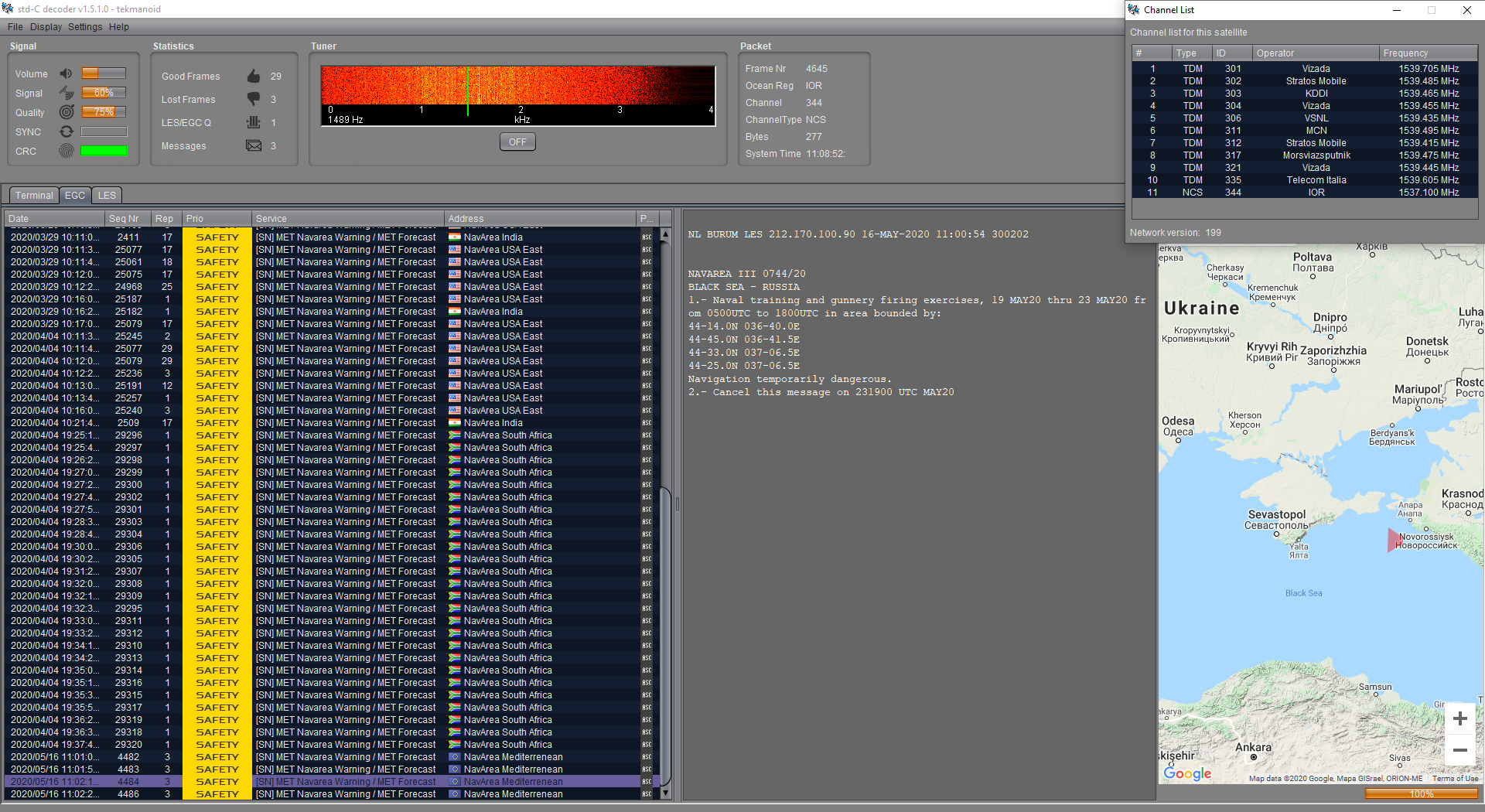Click the 100% progress bar below map
Viewport: 1485px width, 812px height.
coord(1421,794)
